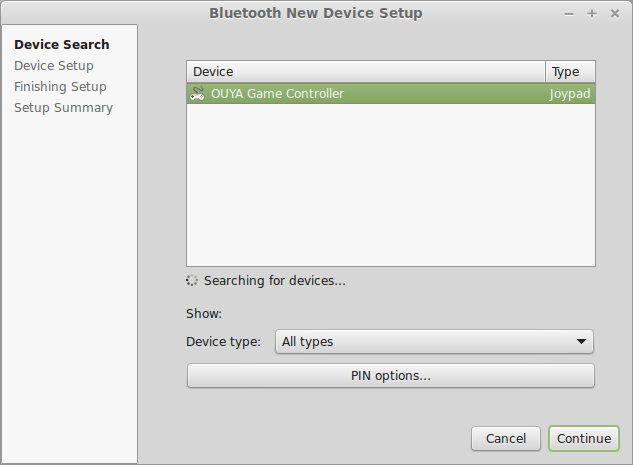Click Continue to proceed with setup

(584, 438)
